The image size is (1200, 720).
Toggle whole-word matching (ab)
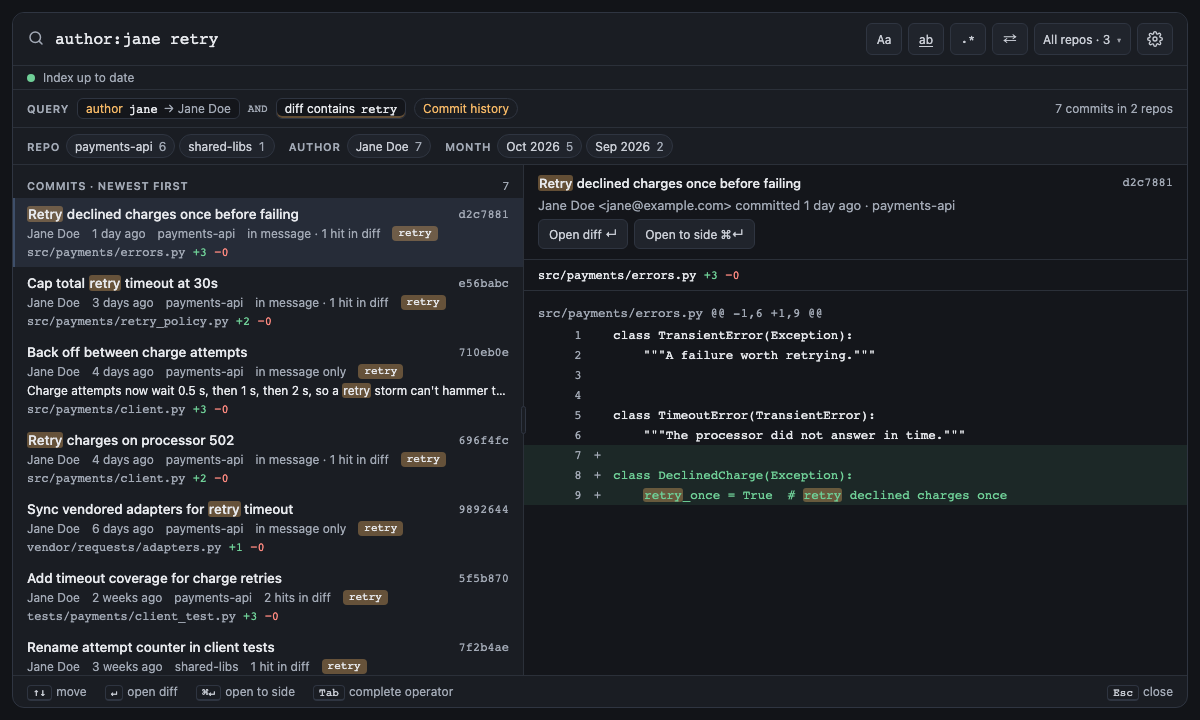pyautogui.click(x=926, y=39)
